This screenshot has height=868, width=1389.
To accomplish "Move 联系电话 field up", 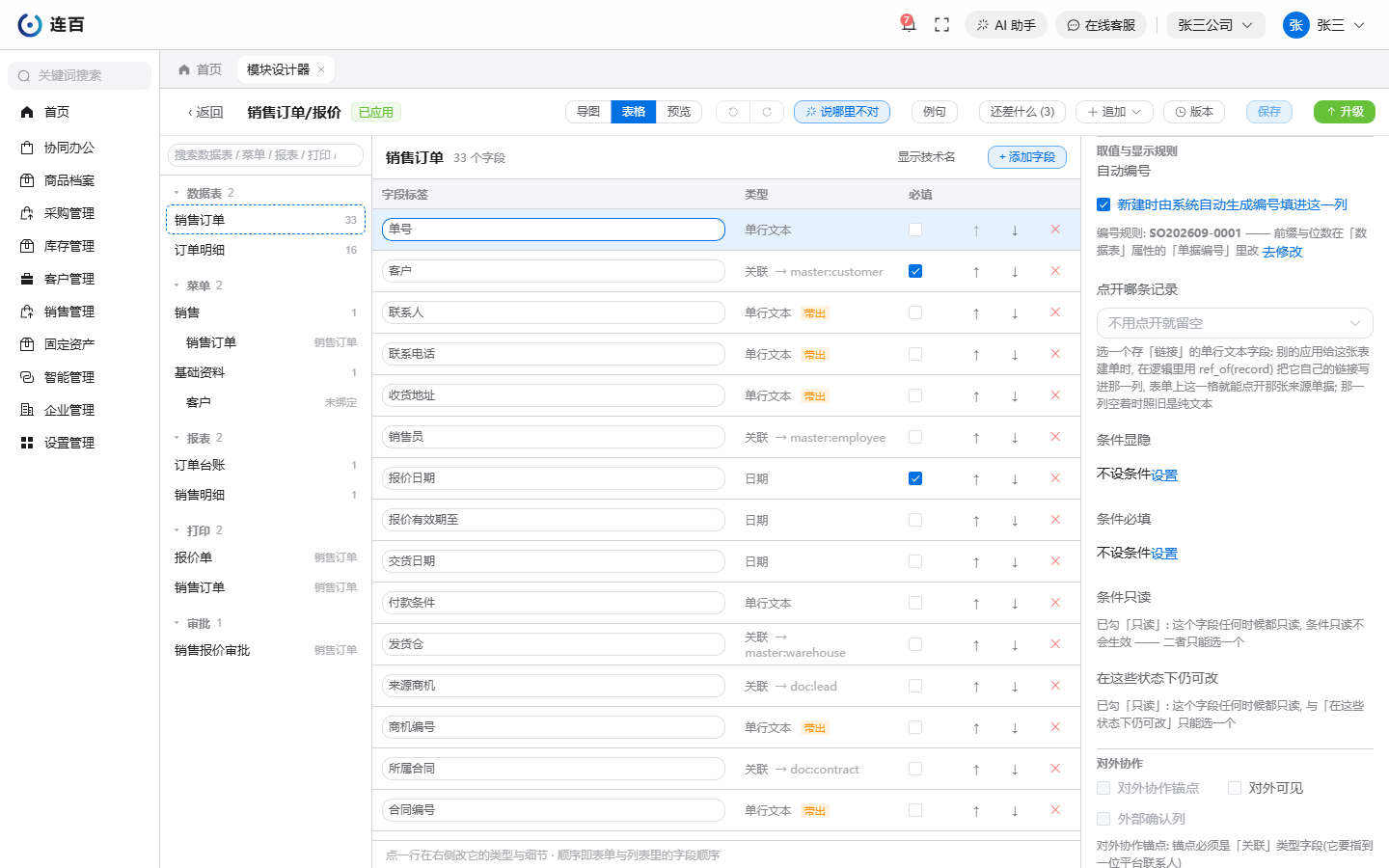I will (976, 354).
